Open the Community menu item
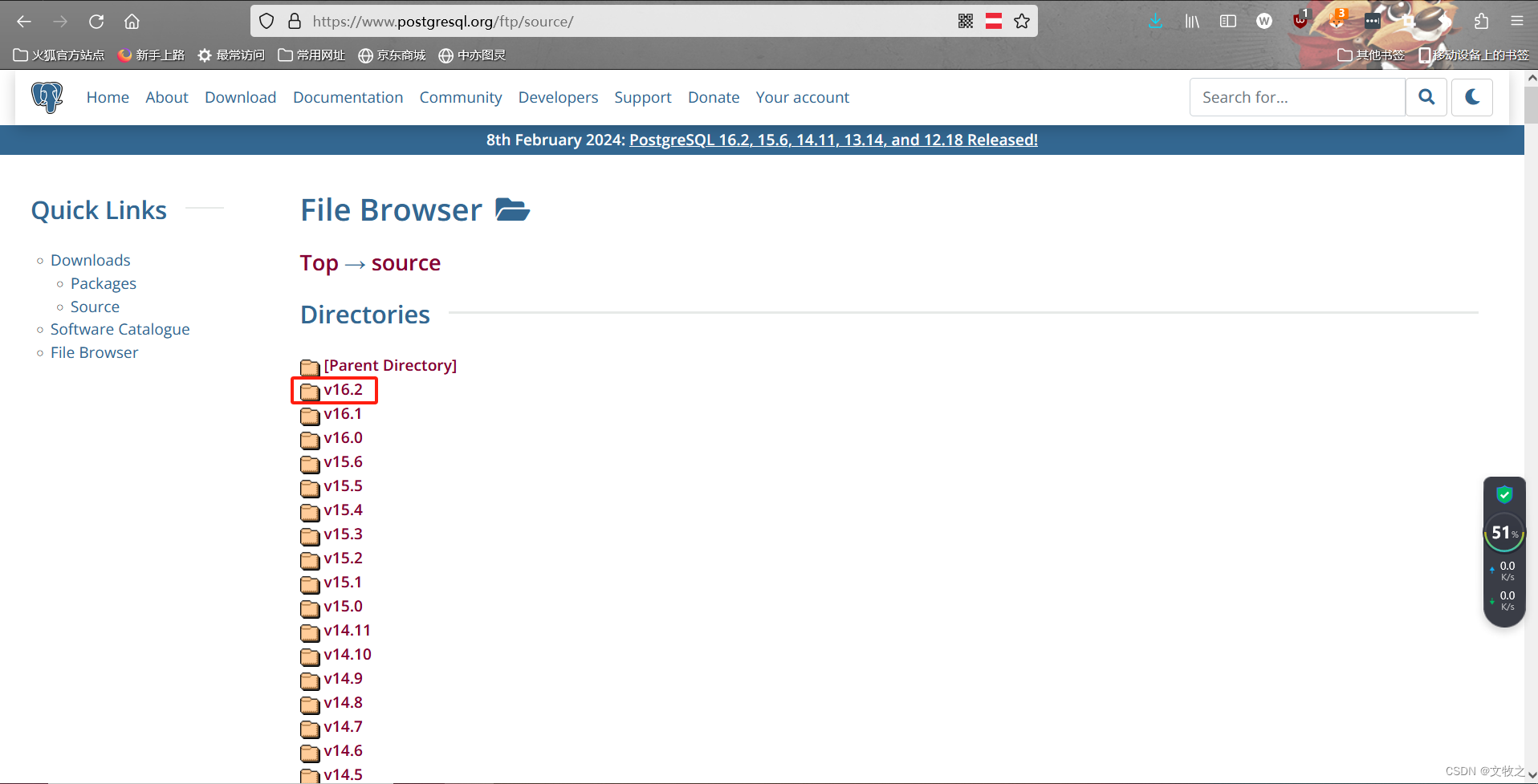This screenshot has width=1538, height=784. pyautogui.click(x=461, y=97)
